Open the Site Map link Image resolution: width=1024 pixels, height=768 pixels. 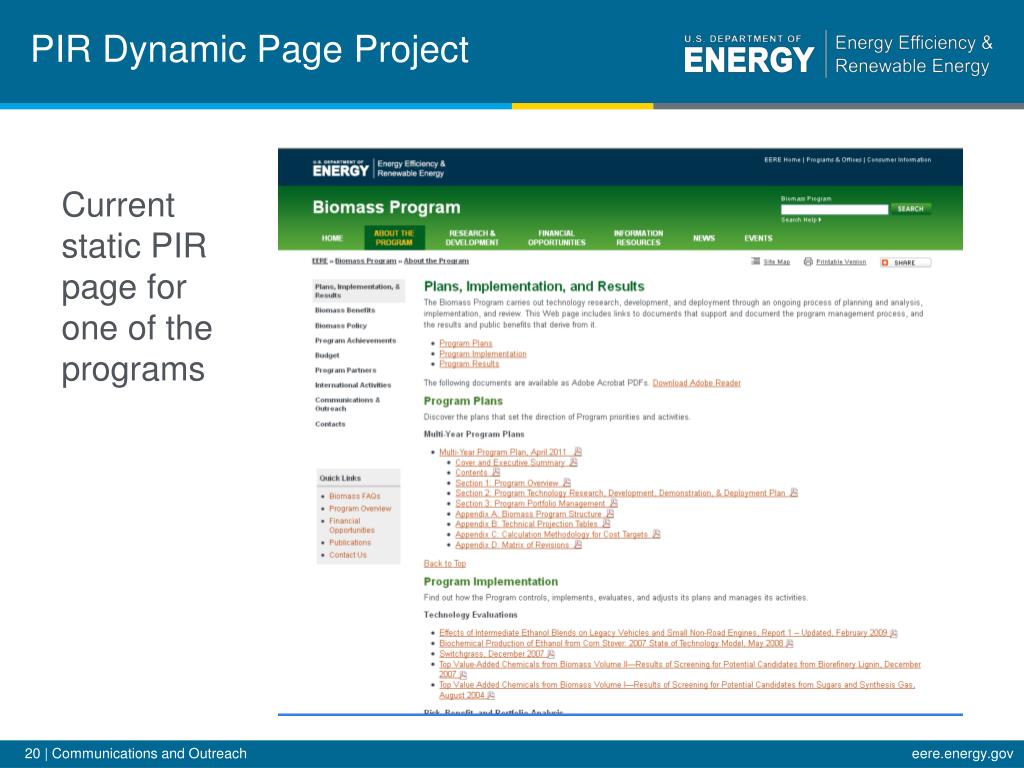776,262
